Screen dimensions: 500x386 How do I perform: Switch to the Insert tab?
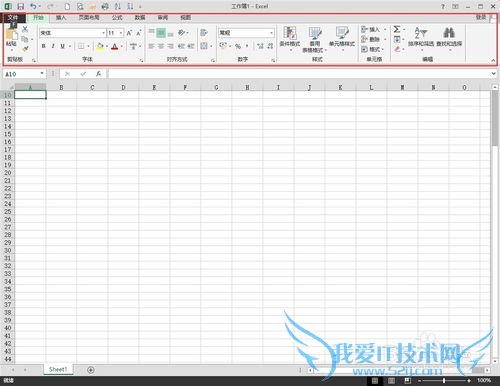61,18
